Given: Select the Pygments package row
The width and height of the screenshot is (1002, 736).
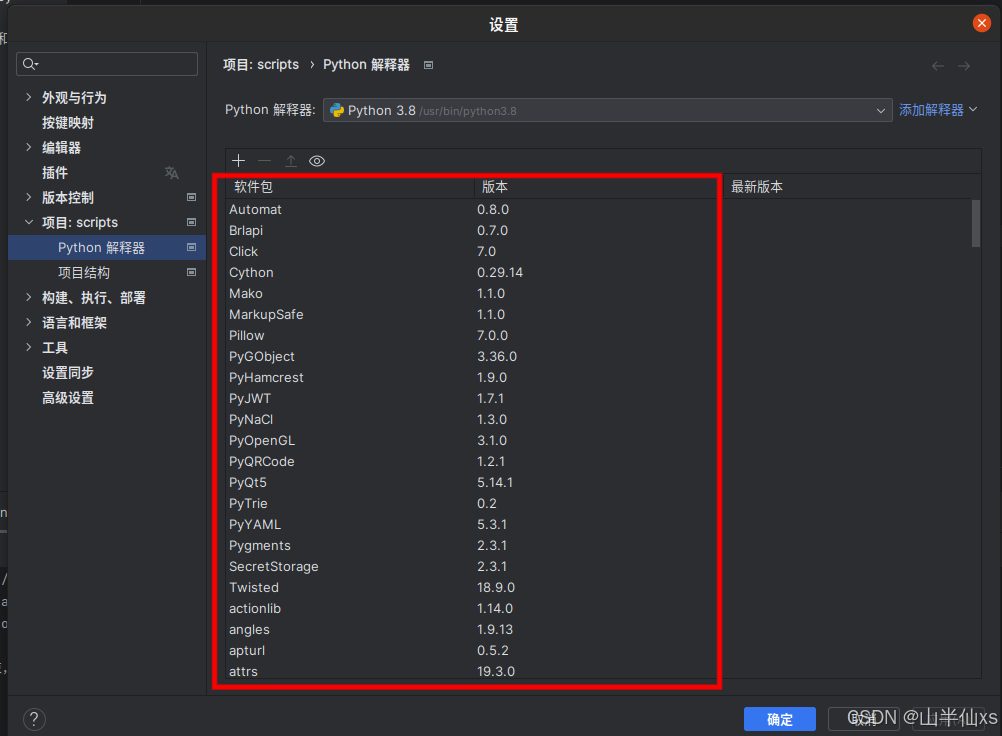Looking at the screenshot, I should (x=599, y=546).
